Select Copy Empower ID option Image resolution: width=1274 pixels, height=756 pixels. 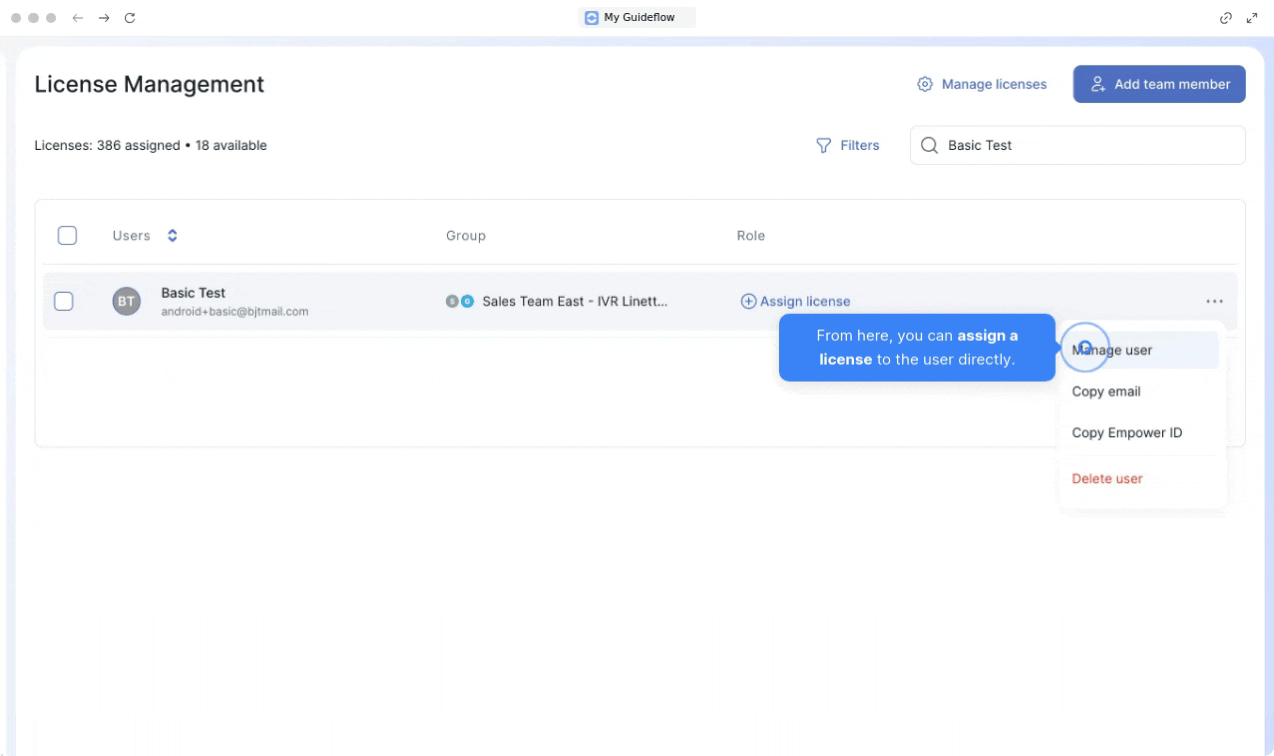pos(1127,433)
